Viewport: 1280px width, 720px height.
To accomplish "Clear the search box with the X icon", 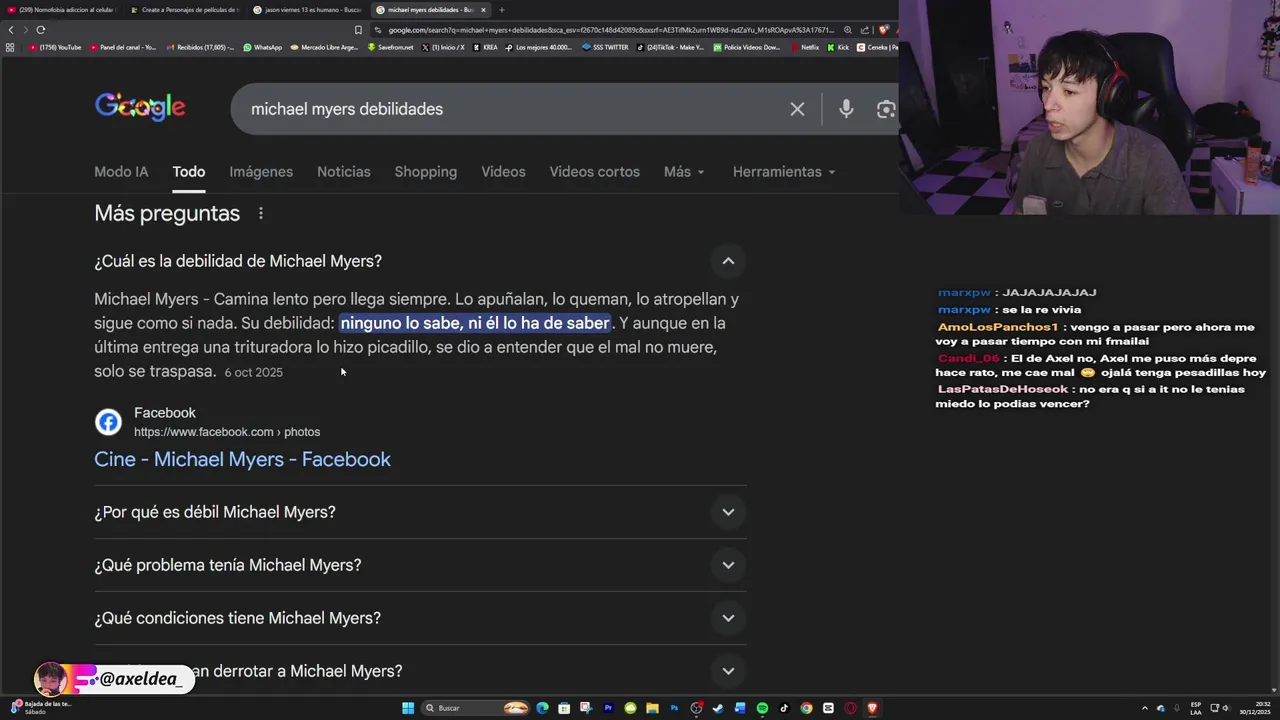I will 797,109.
